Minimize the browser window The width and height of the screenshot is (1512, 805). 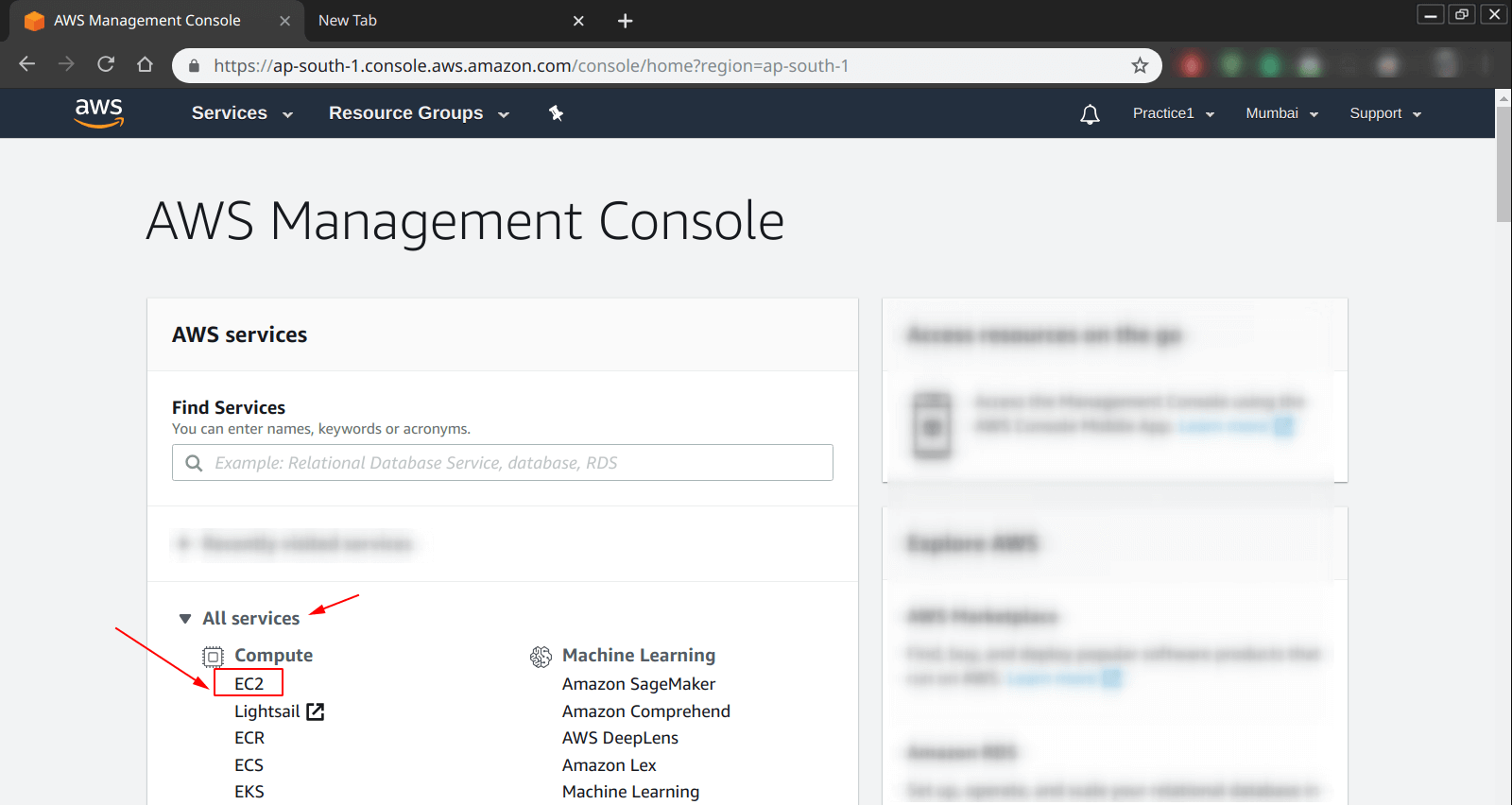pyautogui.click(x=1431, y=14)
